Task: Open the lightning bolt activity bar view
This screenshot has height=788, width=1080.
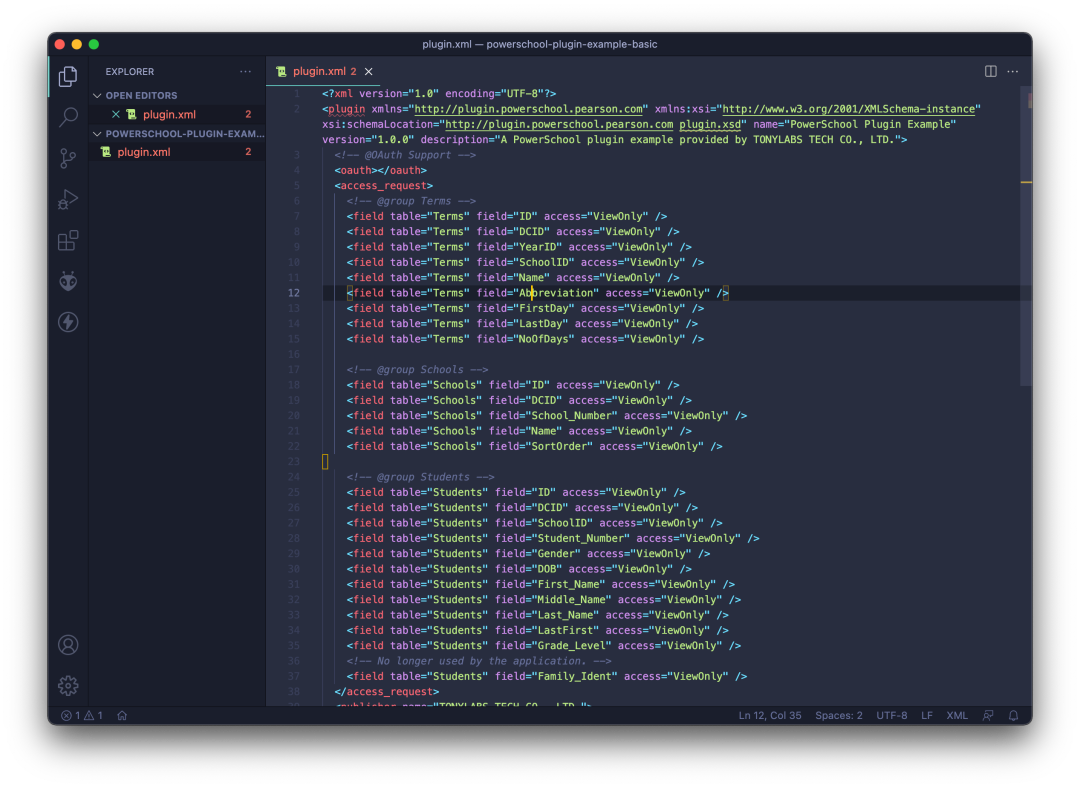Action: [x=68, y=322]
